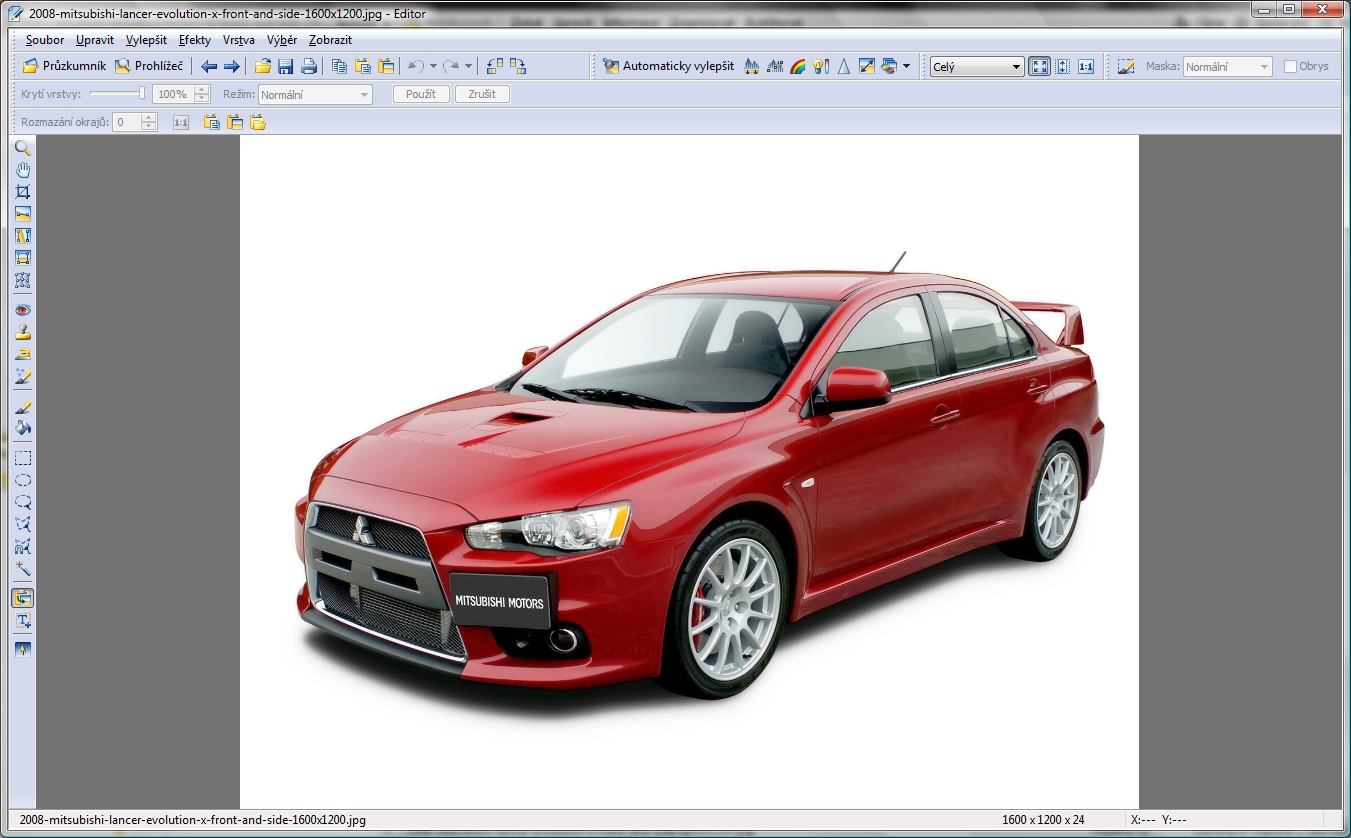Click the levels histogram icon
The width and height of the screenshot is (1351, 838).
pyautogui.click(x=752, y=66)
